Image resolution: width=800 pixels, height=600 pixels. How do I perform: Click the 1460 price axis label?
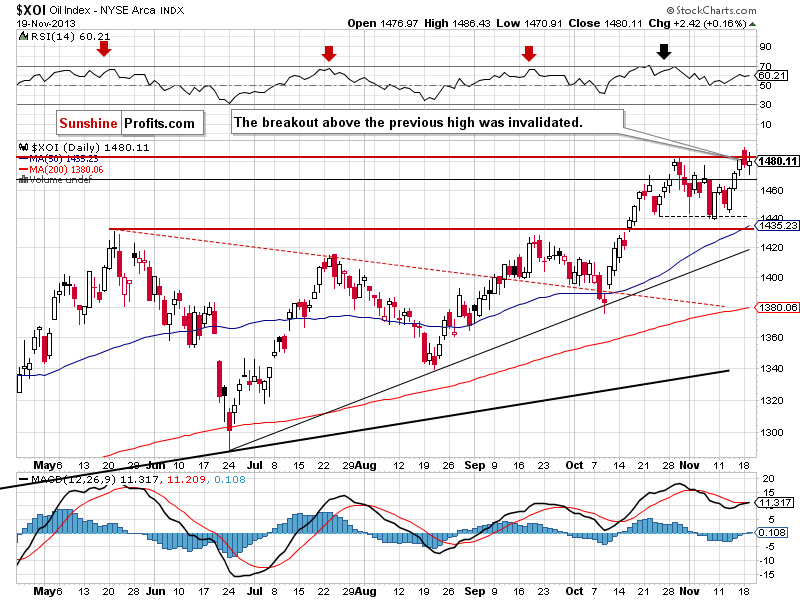(x=771, y=191)
